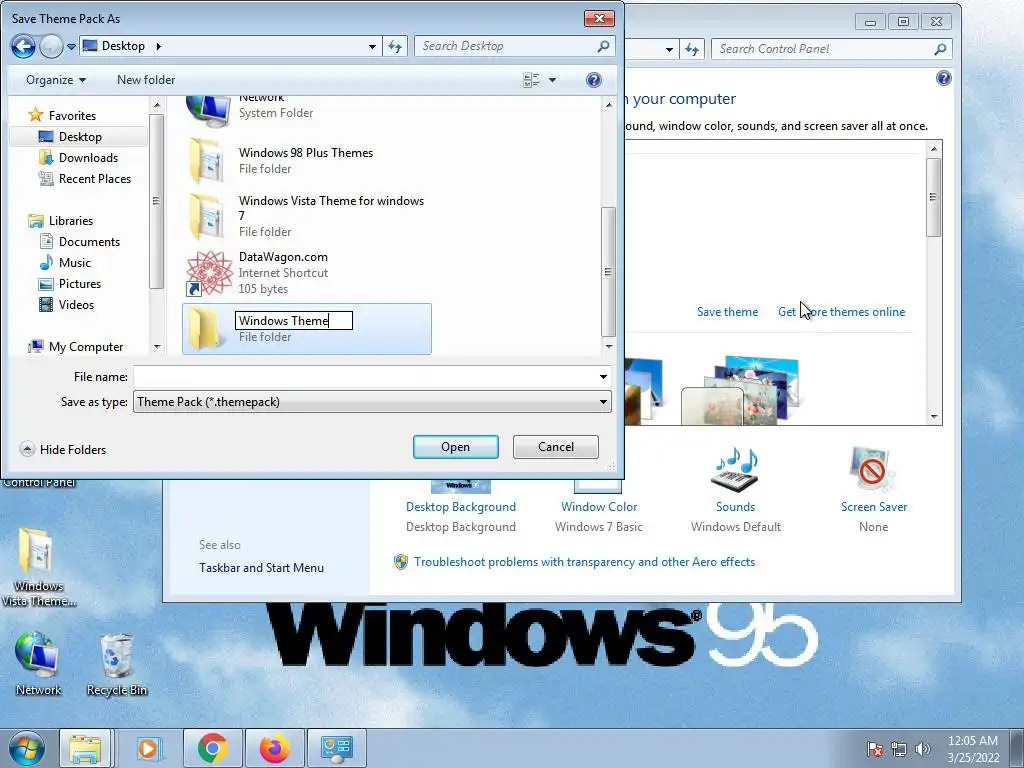Open Help in the Save dialog

[593, 80]
